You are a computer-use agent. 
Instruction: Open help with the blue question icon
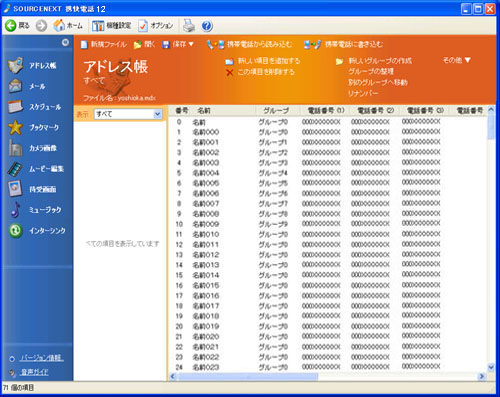pyautogui.click(x=207, y=26)
